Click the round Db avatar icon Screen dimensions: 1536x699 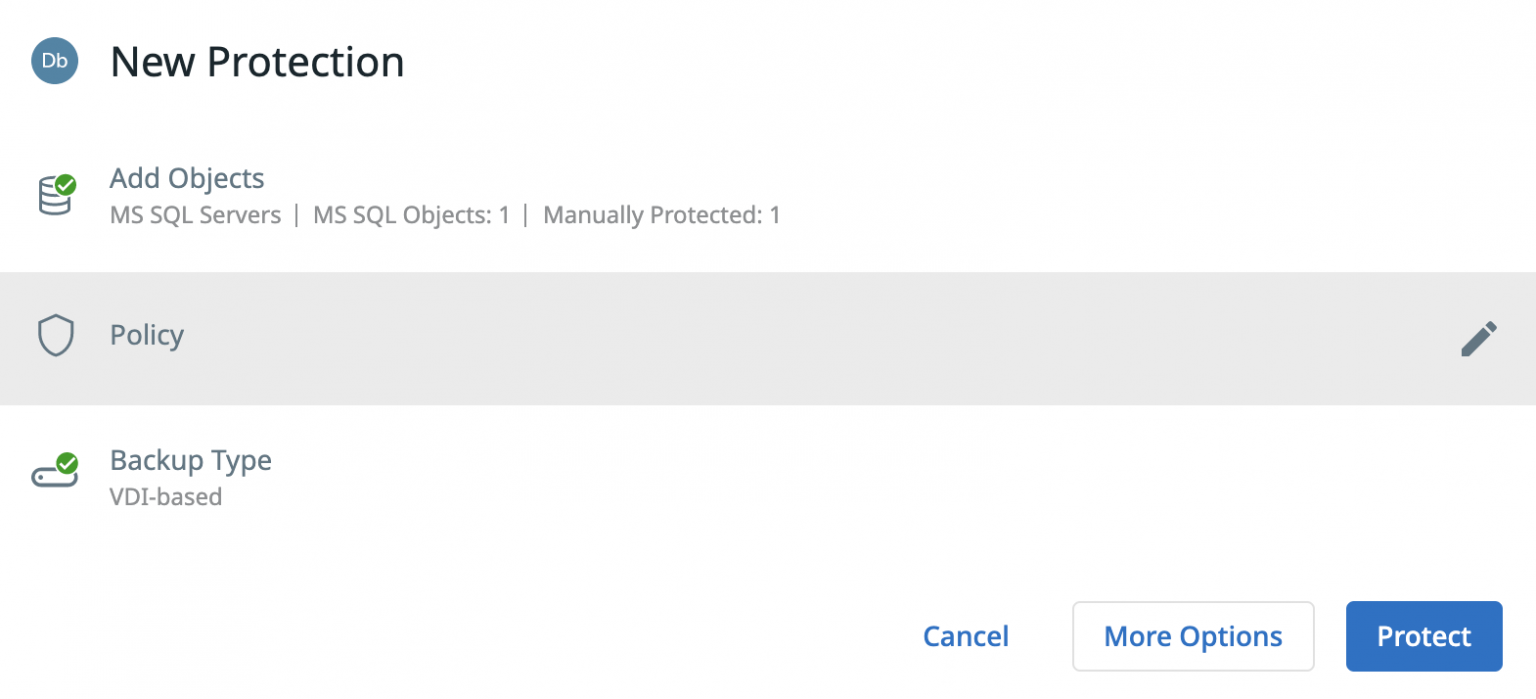[x=55, y=61]
